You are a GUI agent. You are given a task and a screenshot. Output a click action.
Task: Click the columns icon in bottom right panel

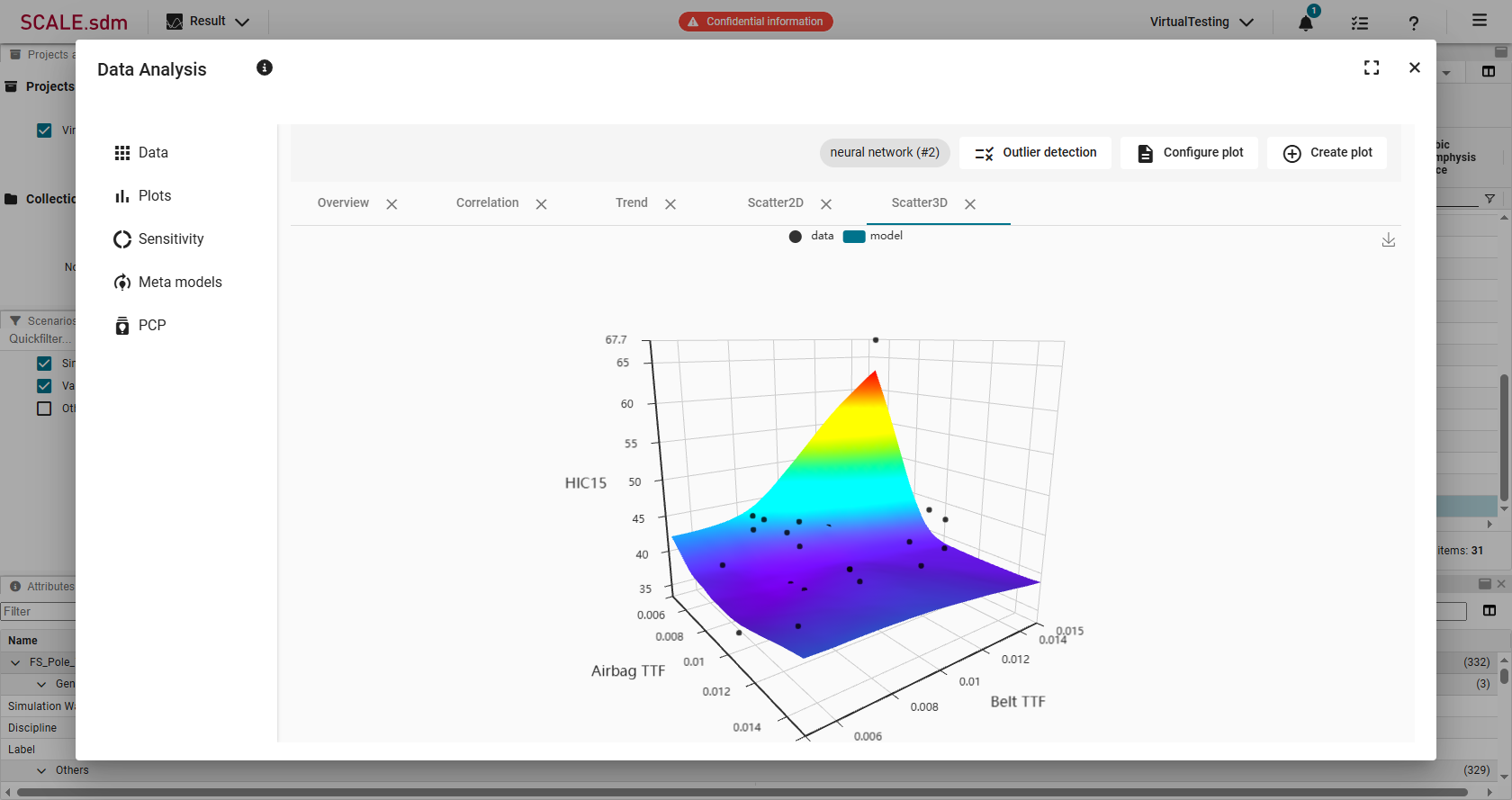(x=1489, y=611)
